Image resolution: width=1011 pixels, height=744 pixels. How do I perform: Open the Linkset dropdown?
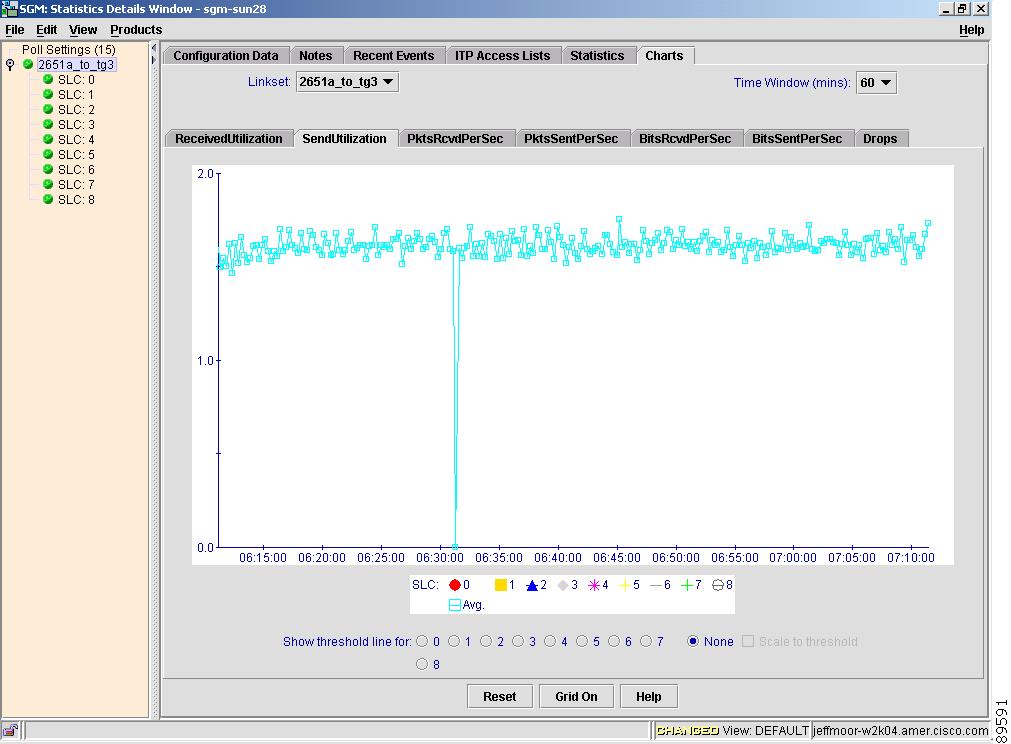click(x=347, y=82)
